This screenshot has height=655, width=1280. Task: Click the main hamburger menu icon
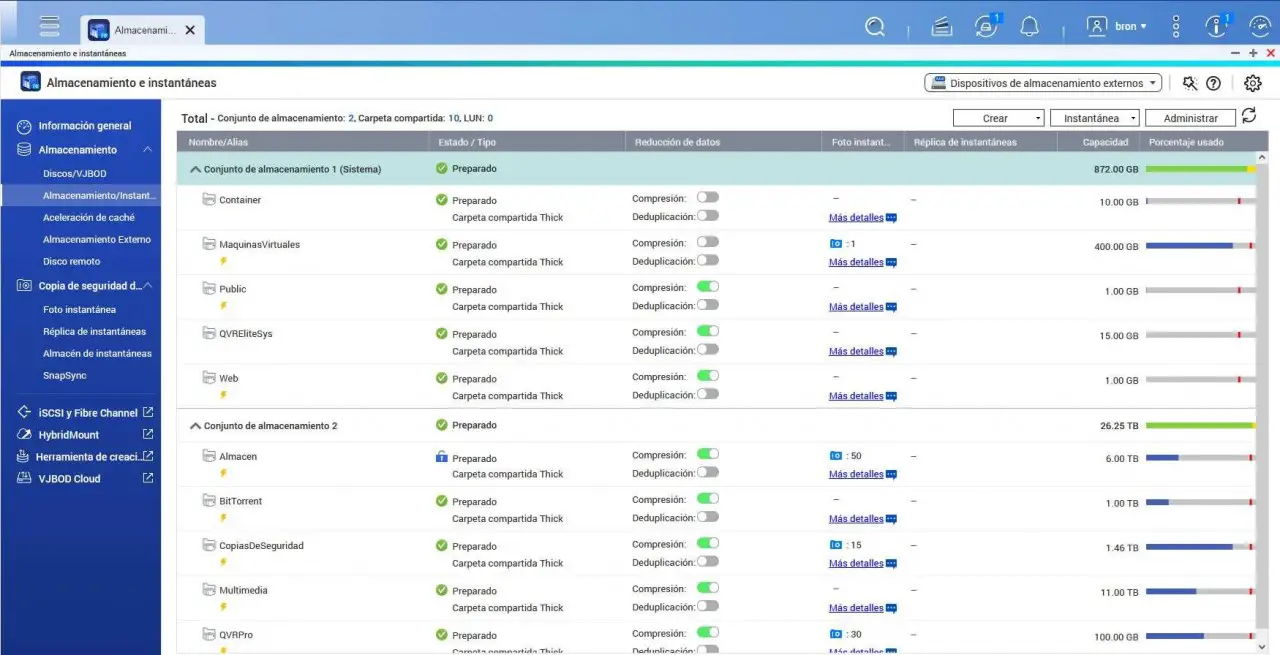pyautogui.click(x=49, y=27)
